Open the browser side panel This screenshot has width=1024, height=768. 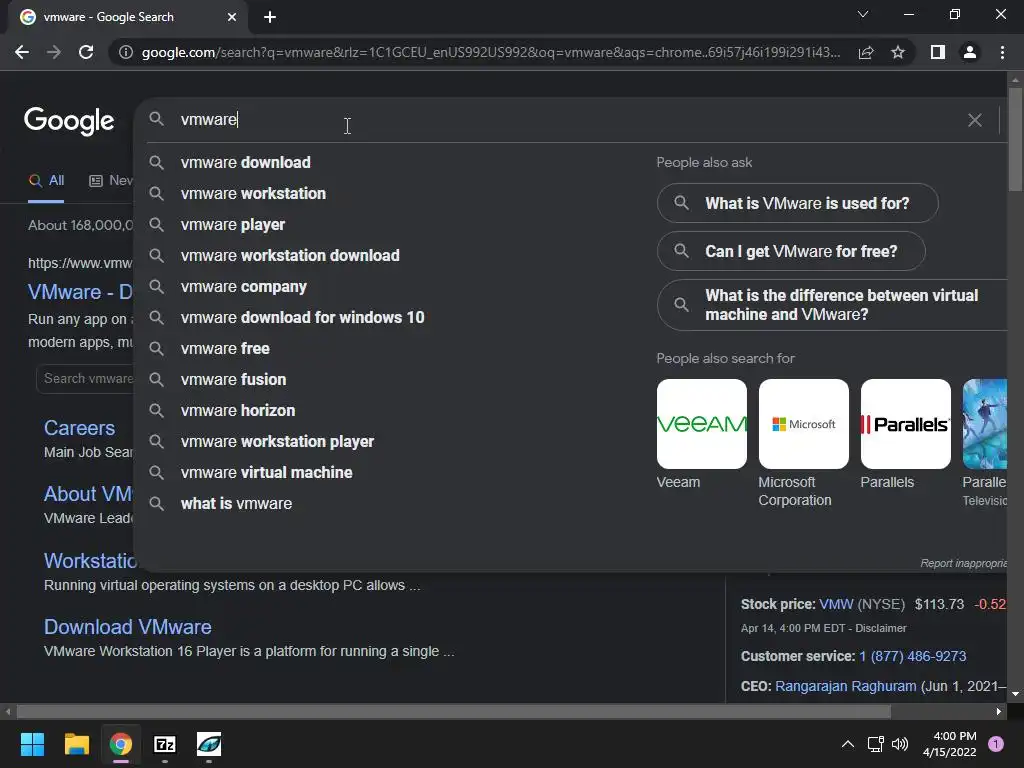pyautogui.click(x=938, y=52)
